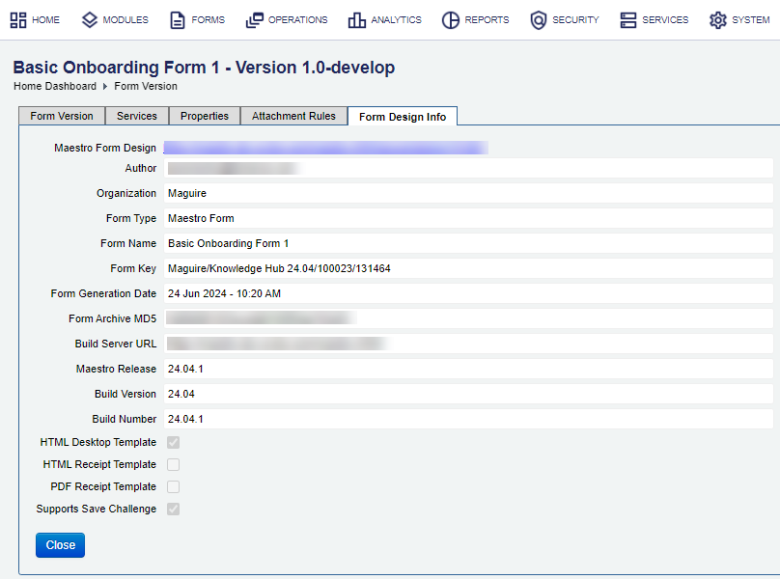Click the Build Server URL field
This screenshot has width=780, height=579.
[468, 344]
